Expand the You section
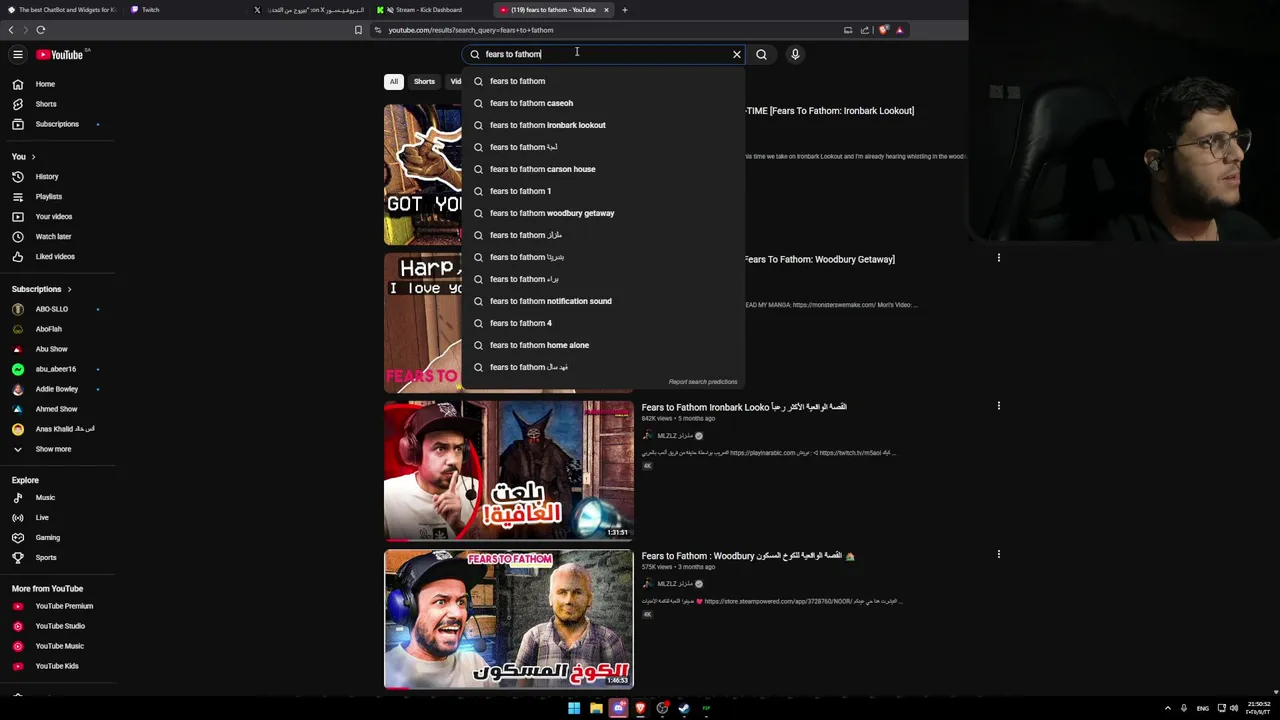 [24, 156]
